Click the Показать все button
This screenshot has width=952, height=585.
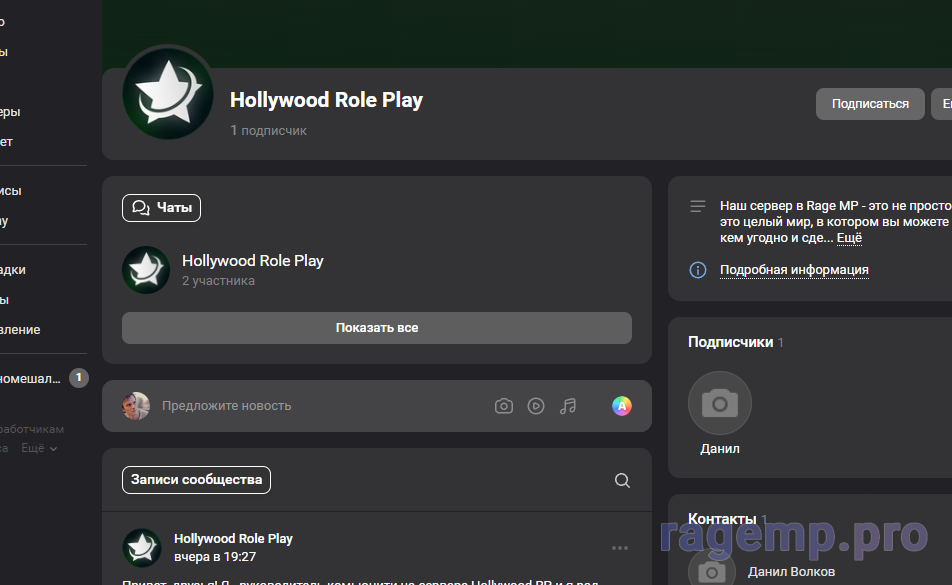tap(377, 328)
